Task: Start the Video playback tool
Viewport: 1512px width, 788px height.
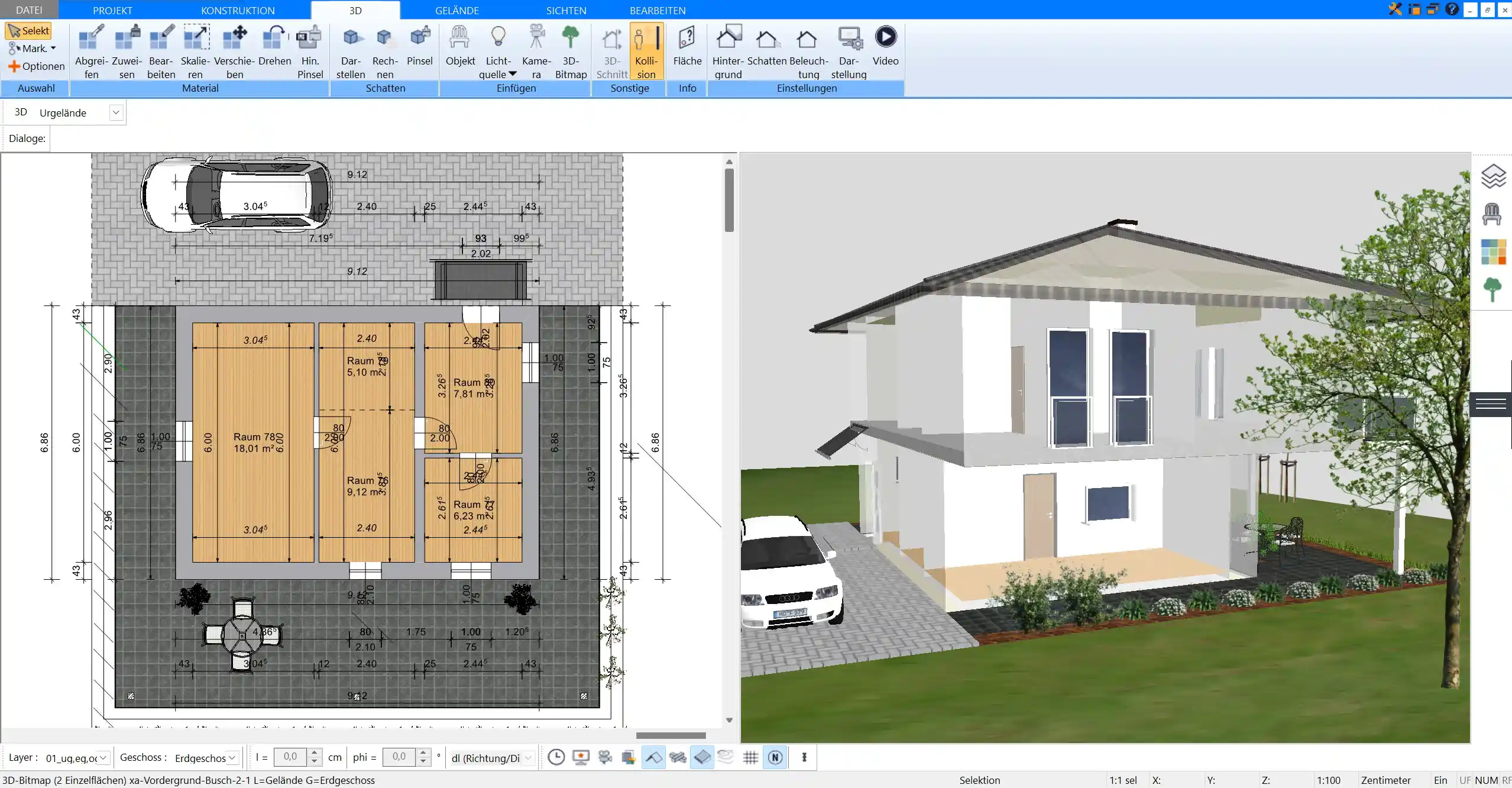Action: 885,46
